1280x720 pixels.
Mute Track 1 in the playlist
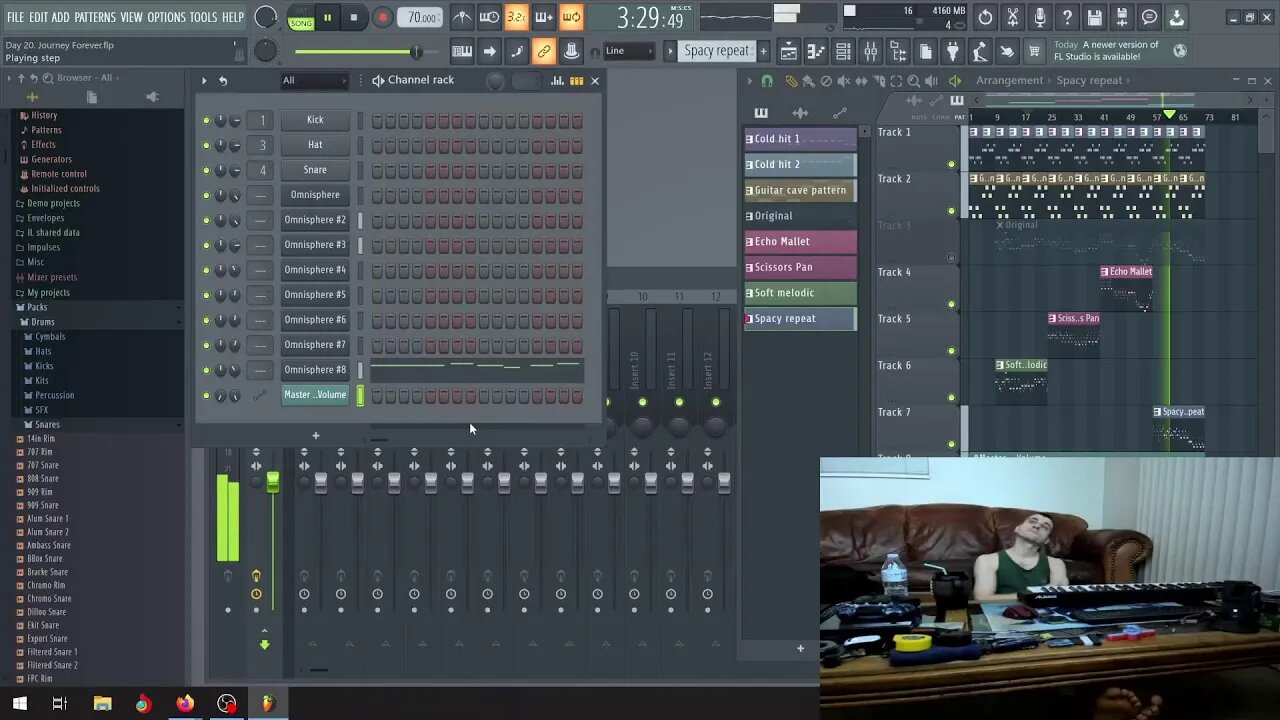(x=951, y=164)
